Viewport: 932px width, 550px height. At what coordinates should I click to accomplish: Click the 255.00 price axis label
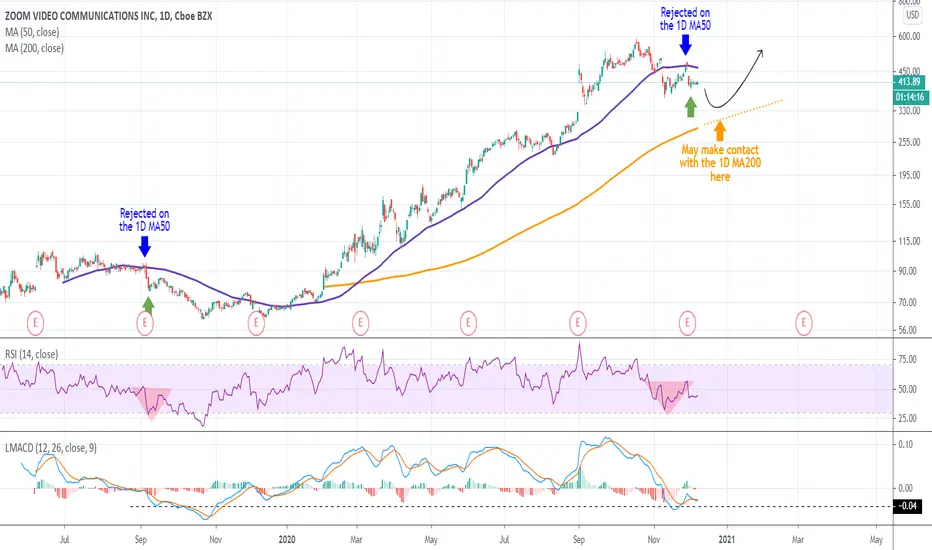(909, 142)
